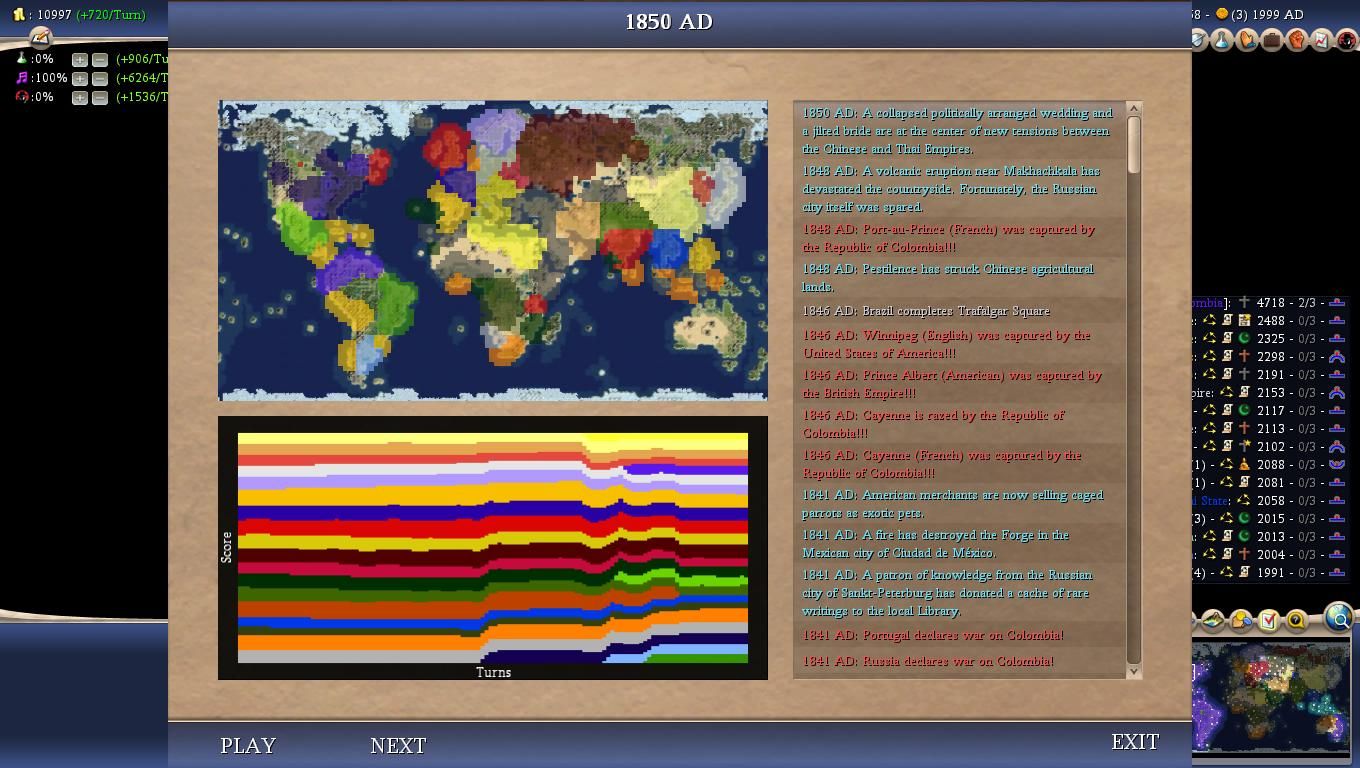
Task: Click the purple culture music note icon
Action: coord(21,78)
